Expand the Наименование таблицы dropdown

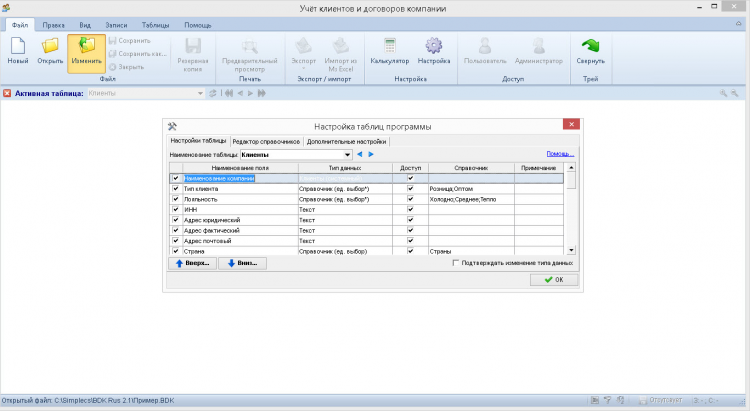tap(347, 155)
